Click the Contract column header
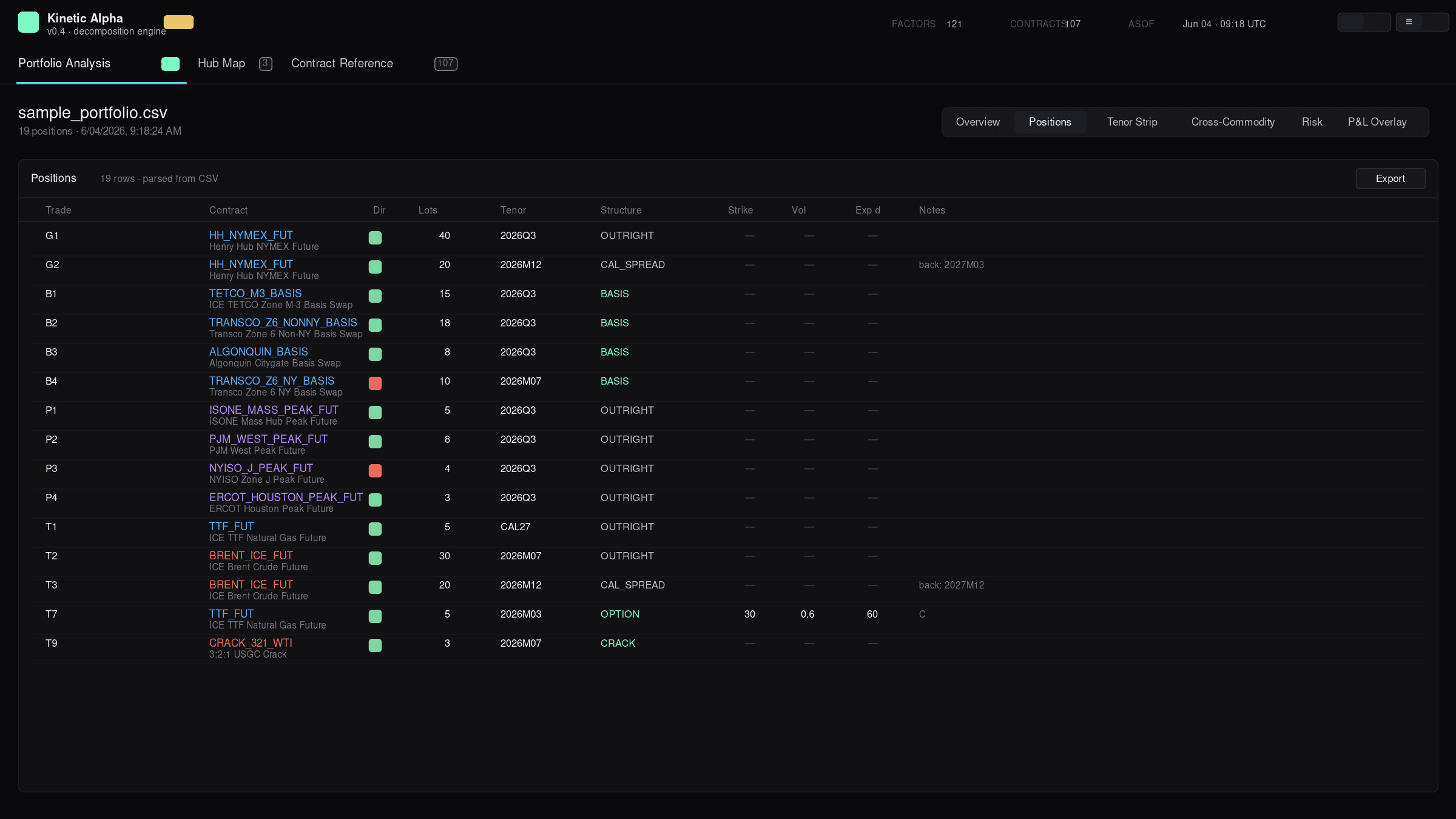The image size is (1456, 819). coord(228,211)
